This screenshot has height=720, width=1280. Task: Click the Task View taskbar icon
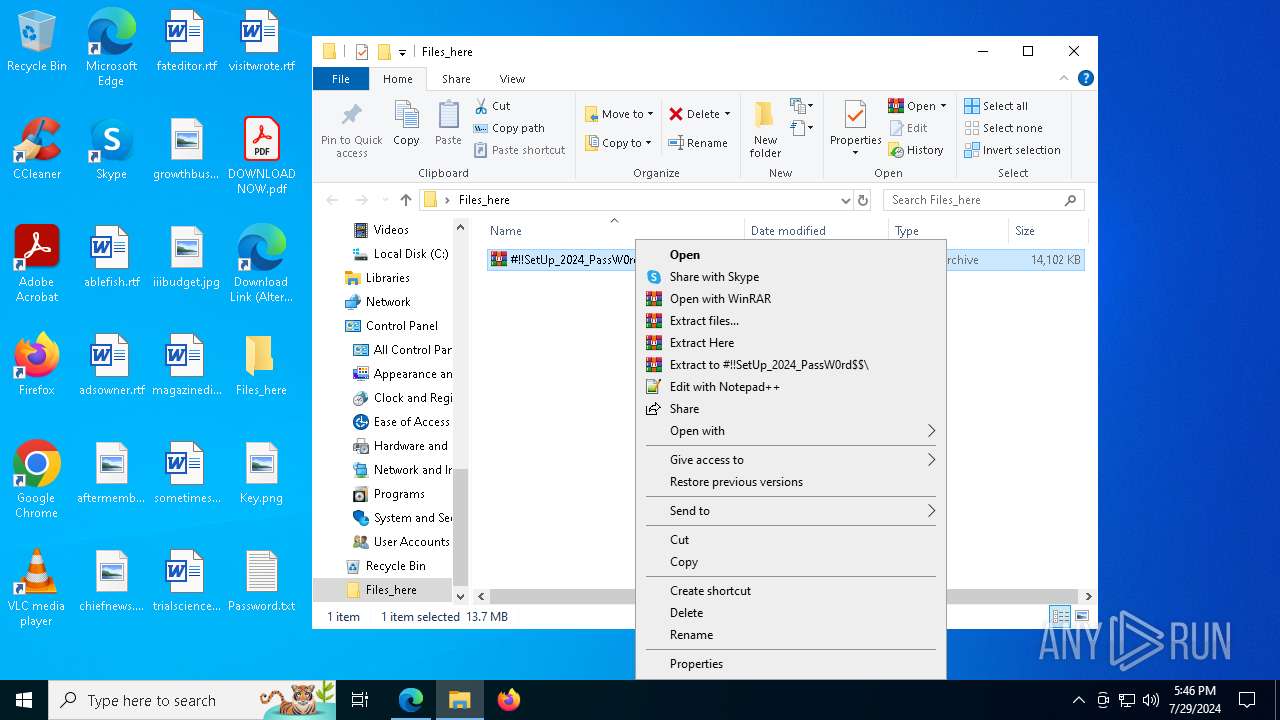(360, 700)
